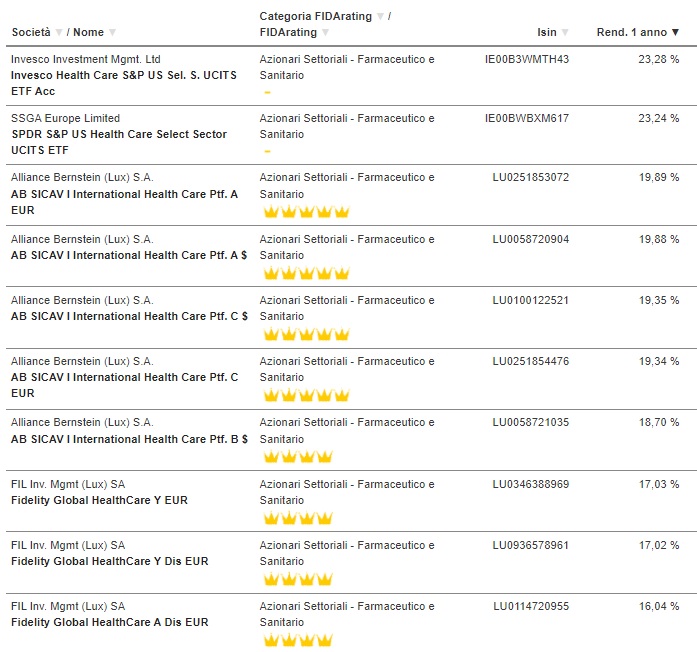Click SSGA Europe Limited company name
The width and height of the screenshot is (697, 652).
pyautogui.click(x=65, y=118)
